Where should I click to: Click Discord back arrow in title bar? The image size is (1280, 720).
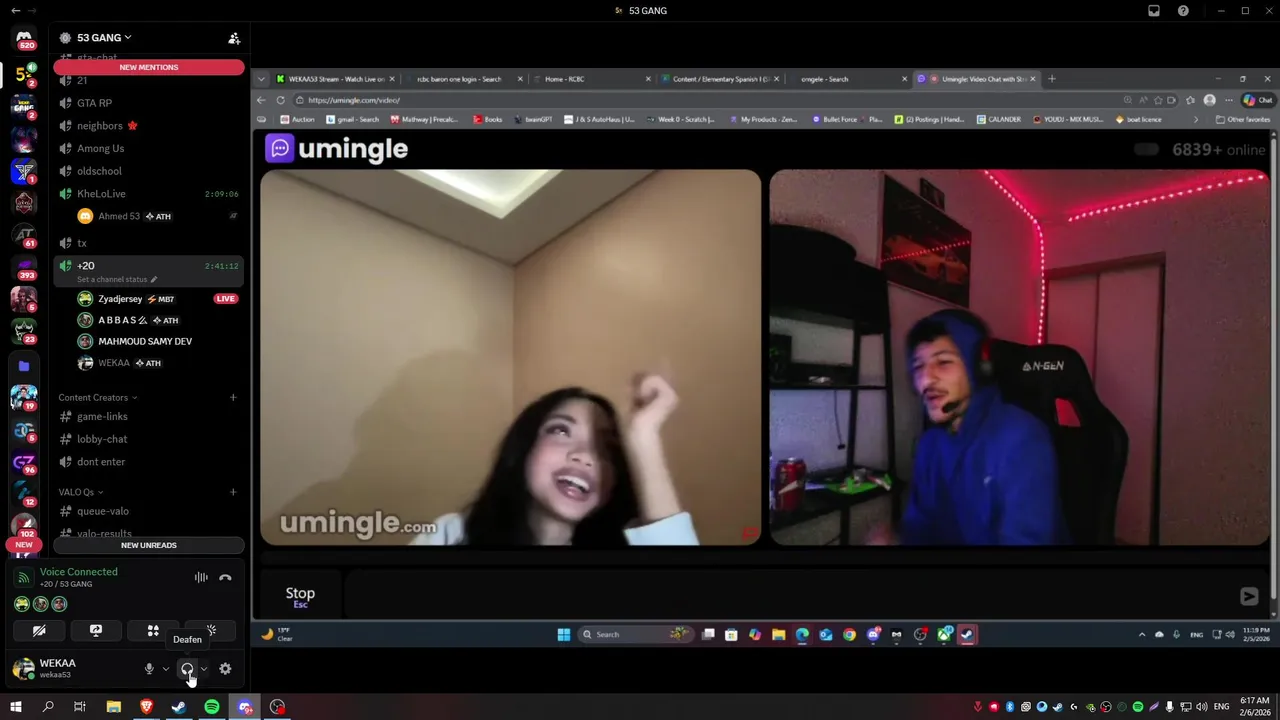tap(15, 10)
